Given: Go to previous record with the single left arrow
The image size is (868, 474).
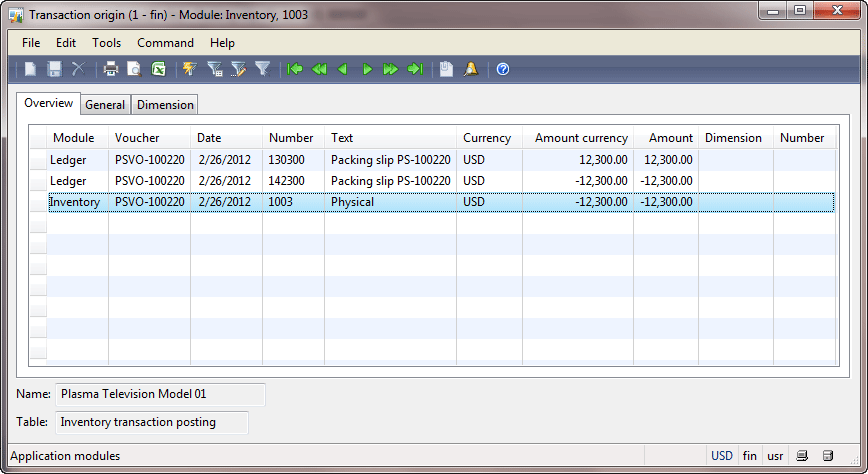Looking at the screenshot, I should tap(343, 69).
